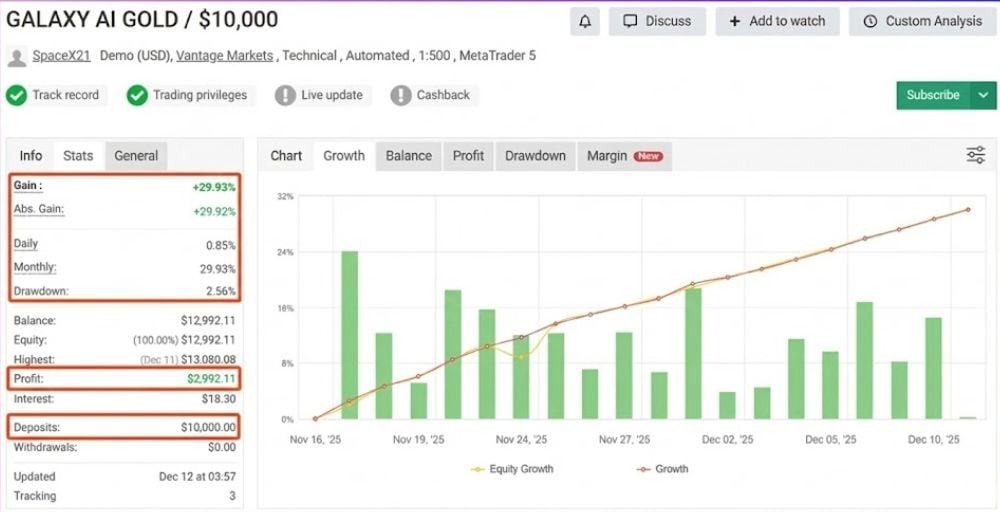This screenshot has height=512, width=1000.
Task: Switch to the Drawdown chart tab
Action: pos(535,156)
